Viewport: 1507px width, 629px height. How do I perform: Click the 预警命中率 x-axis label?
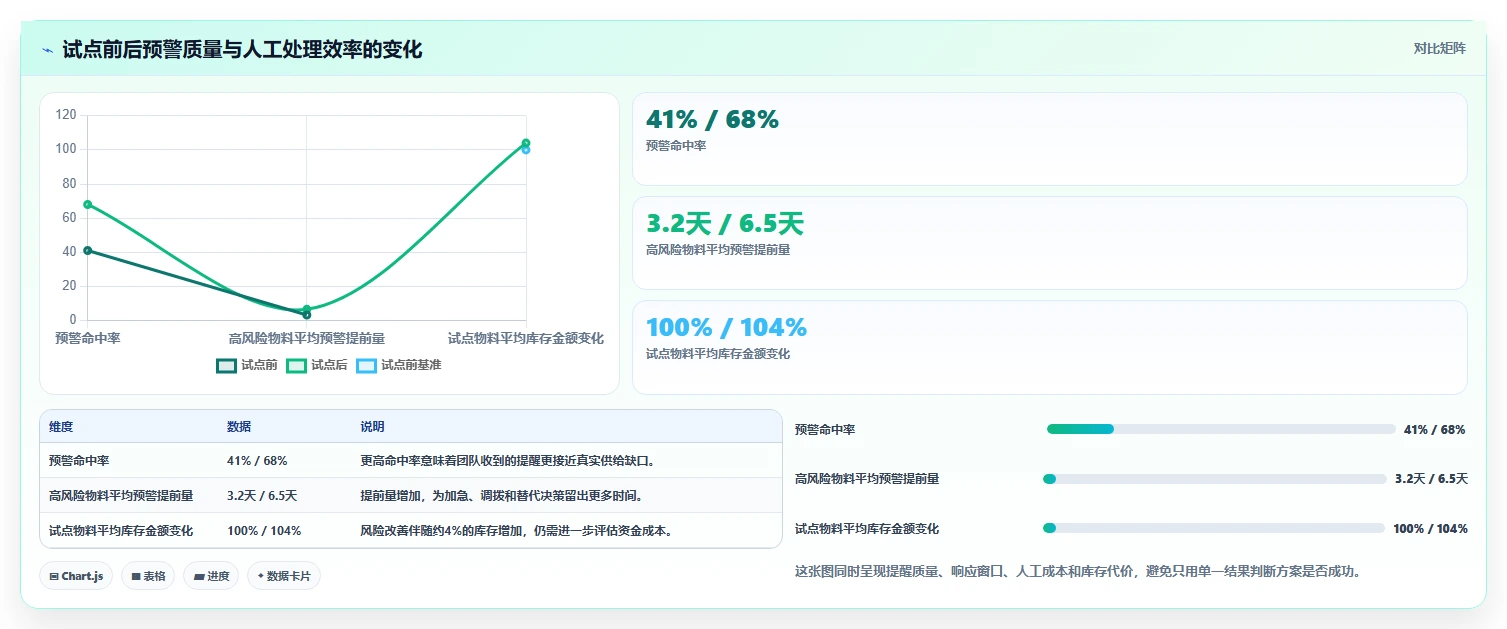[x=88, y=338]
